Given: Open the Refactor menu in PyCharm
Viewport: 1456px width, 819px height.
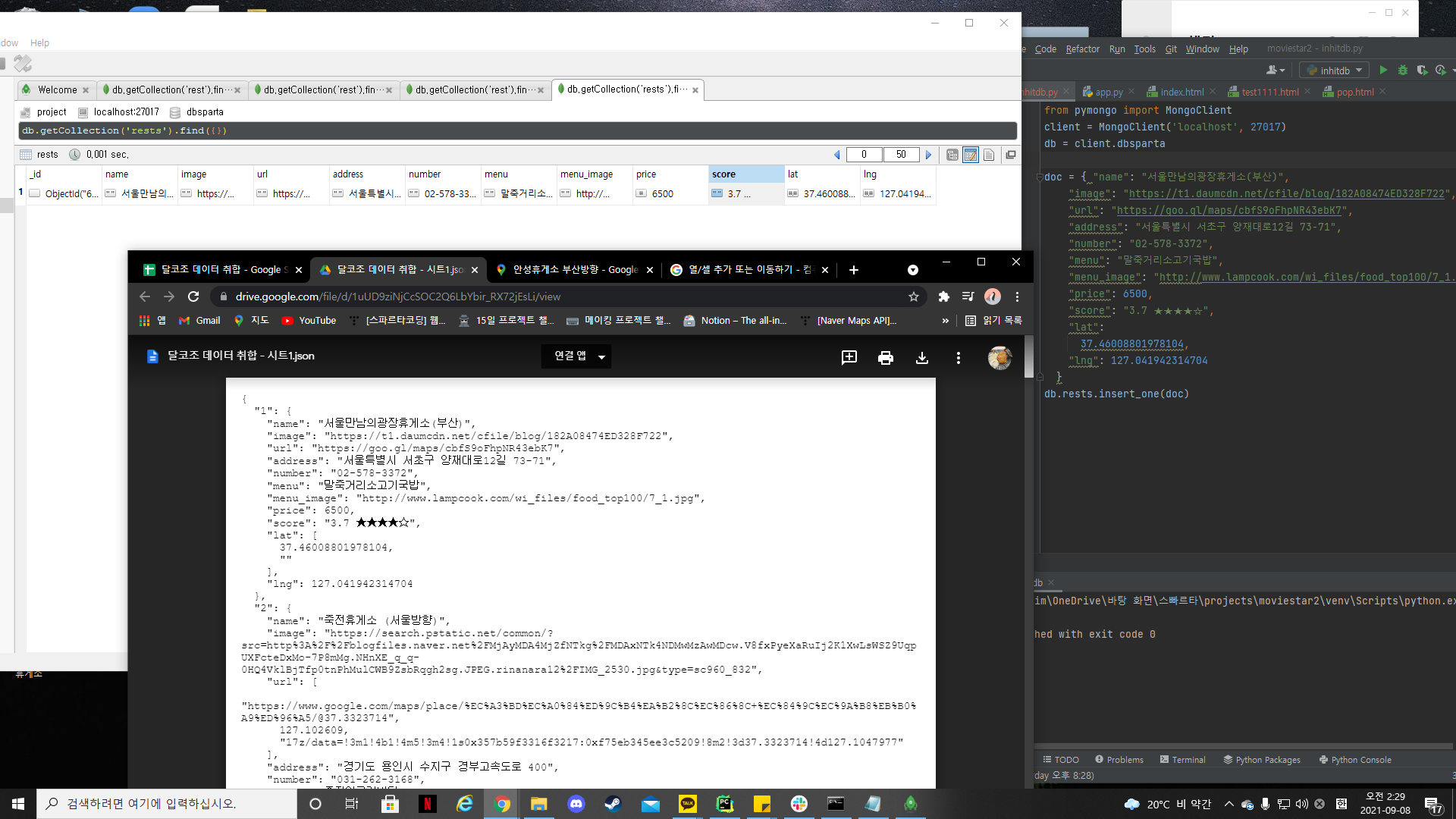Looking at the screenshot, I should point(1082,49).
